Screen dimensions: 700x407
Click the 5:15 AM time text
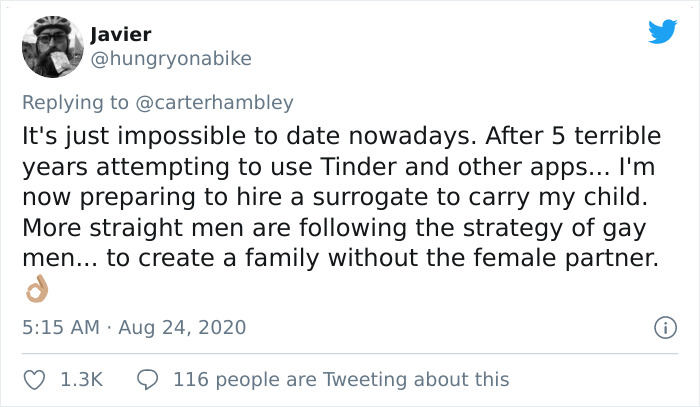pyautogui.click(x=61, y=328)
